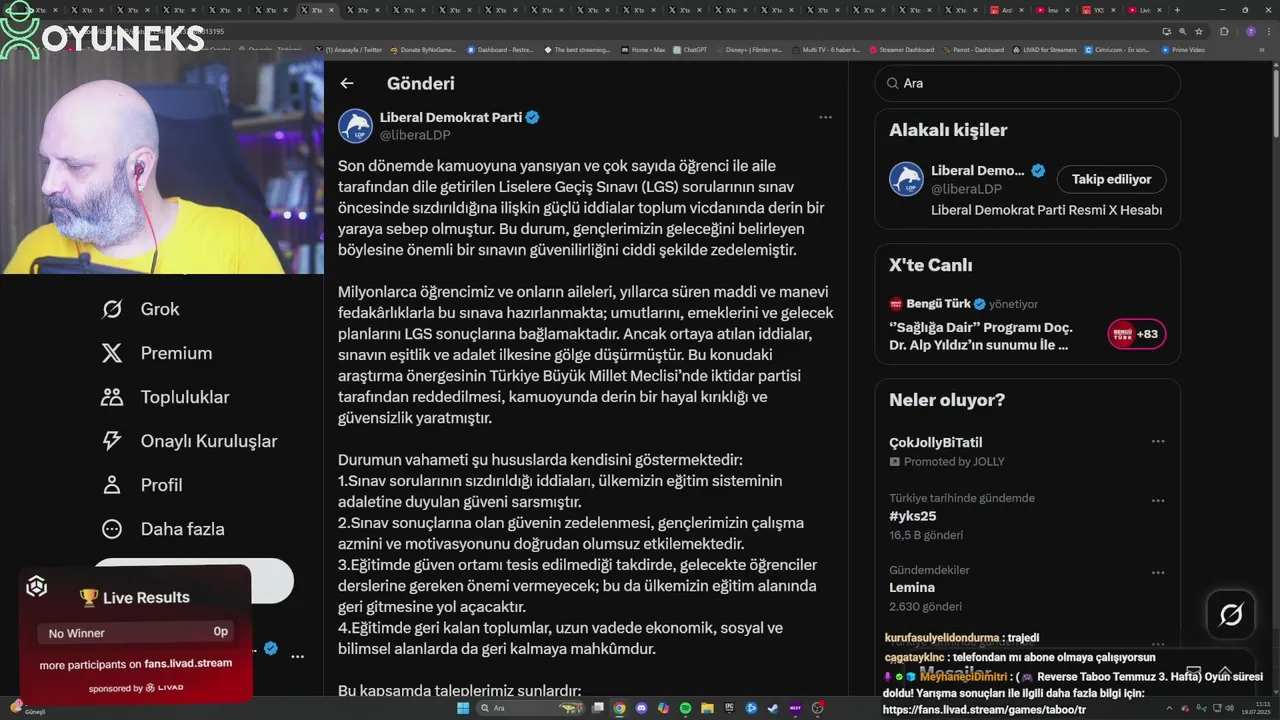Open the Bengü Türk live broadcast

point(981,335)
